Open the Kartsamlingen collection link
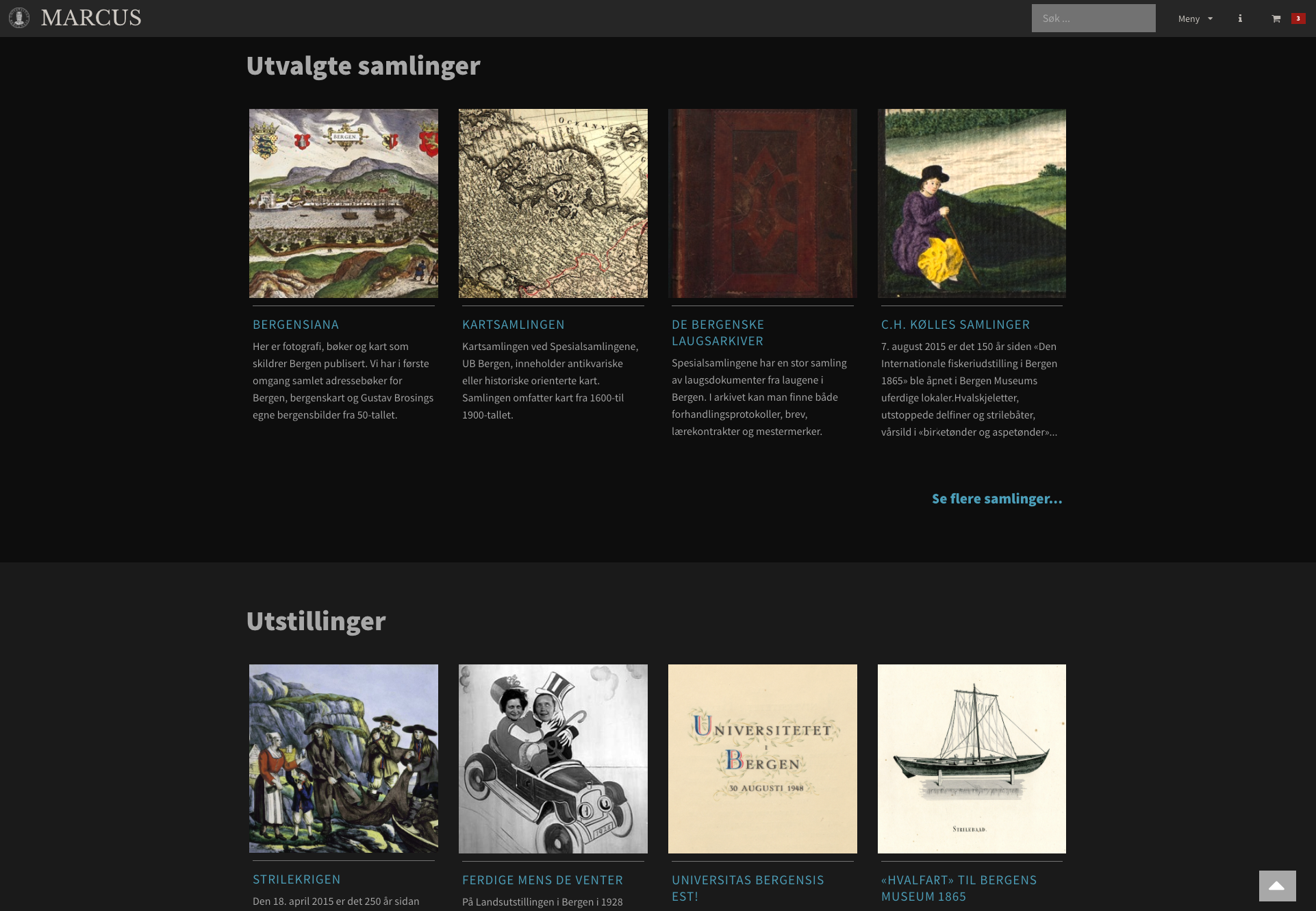The image size is (1316, 911). (514, 325)
